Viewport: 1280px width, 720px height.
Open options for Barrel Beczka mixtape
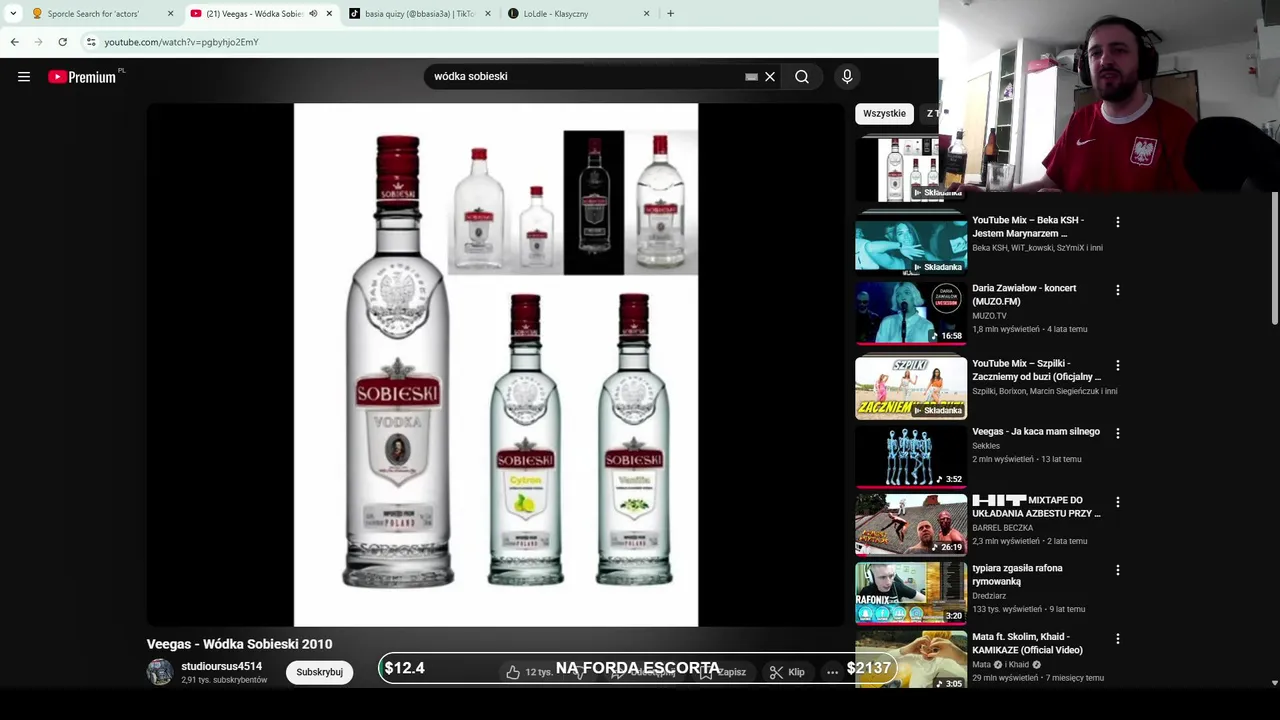pyautogui.click(x=1118, y=502)
